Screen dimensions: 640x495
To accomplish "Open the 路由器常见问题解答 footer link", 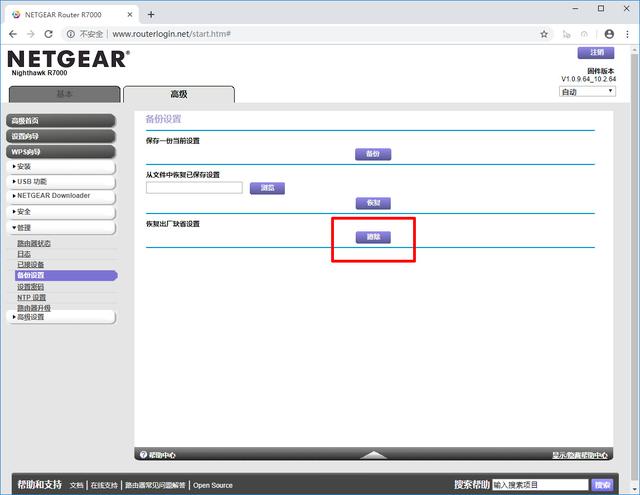I will 155,485.
